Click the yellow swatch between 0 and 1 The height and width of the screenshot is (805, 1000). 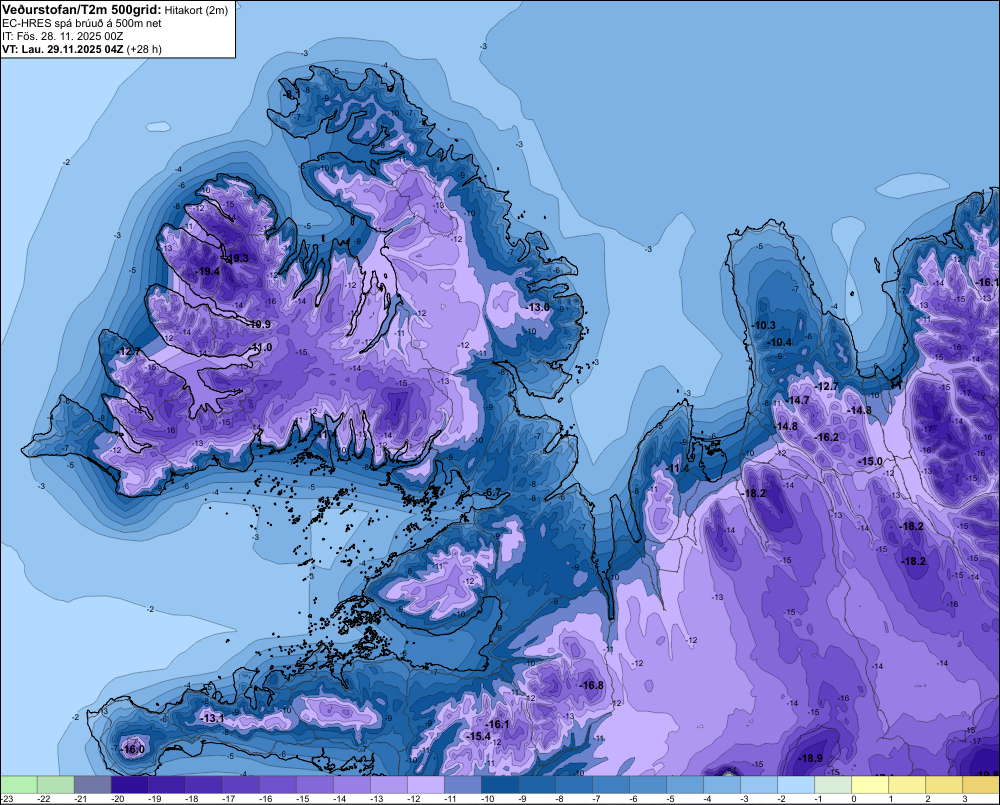(870, 785)
